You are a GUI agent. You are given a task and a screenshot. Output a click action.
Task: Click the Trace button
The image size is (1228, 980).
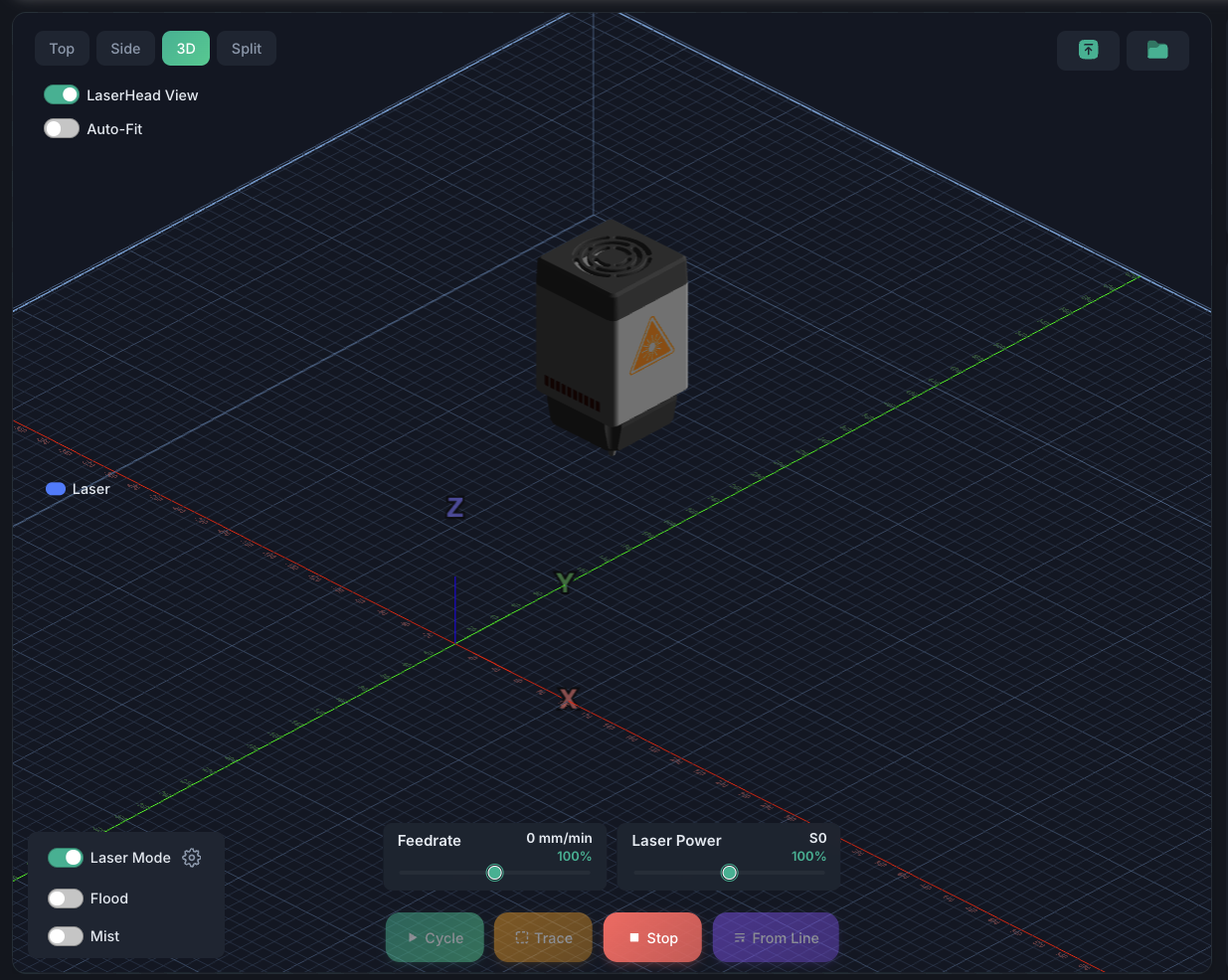coord(543,937)
